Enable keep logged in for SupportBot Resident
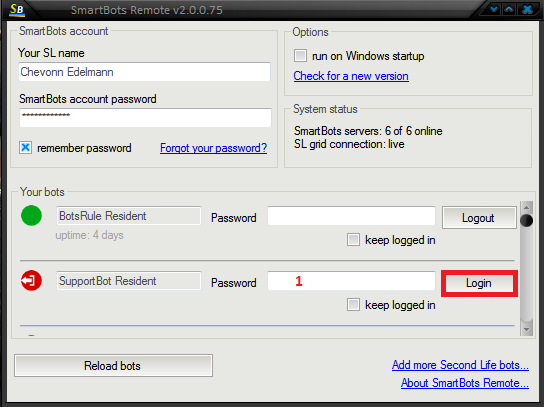Viewport: 544px width, 407px height. point(353,305)
